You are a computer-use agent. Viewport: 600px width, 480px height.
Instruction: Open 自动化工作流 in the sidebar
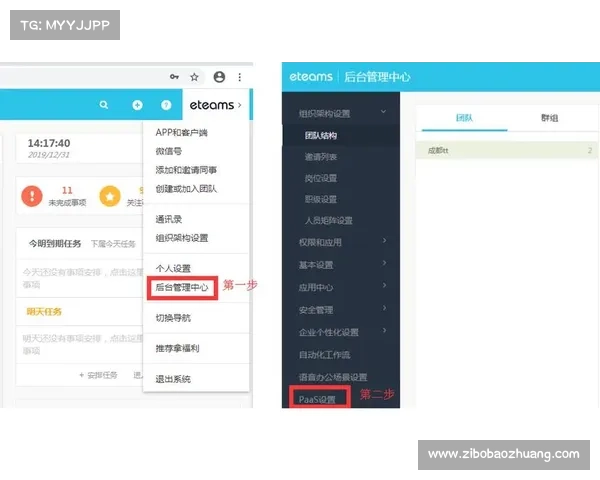pos(324,354)
